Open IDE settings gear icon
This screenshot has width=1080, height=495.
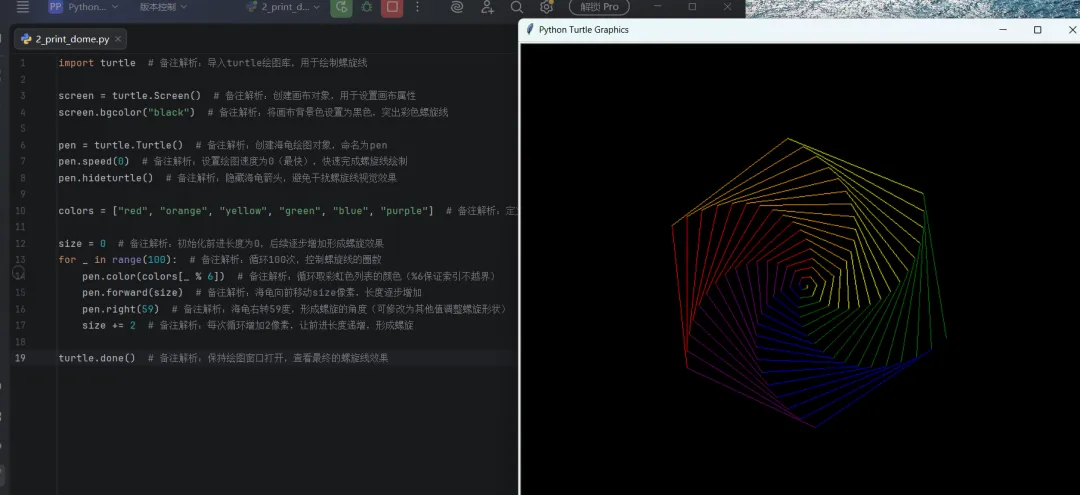pyautogui.click(x=547, y=7)
